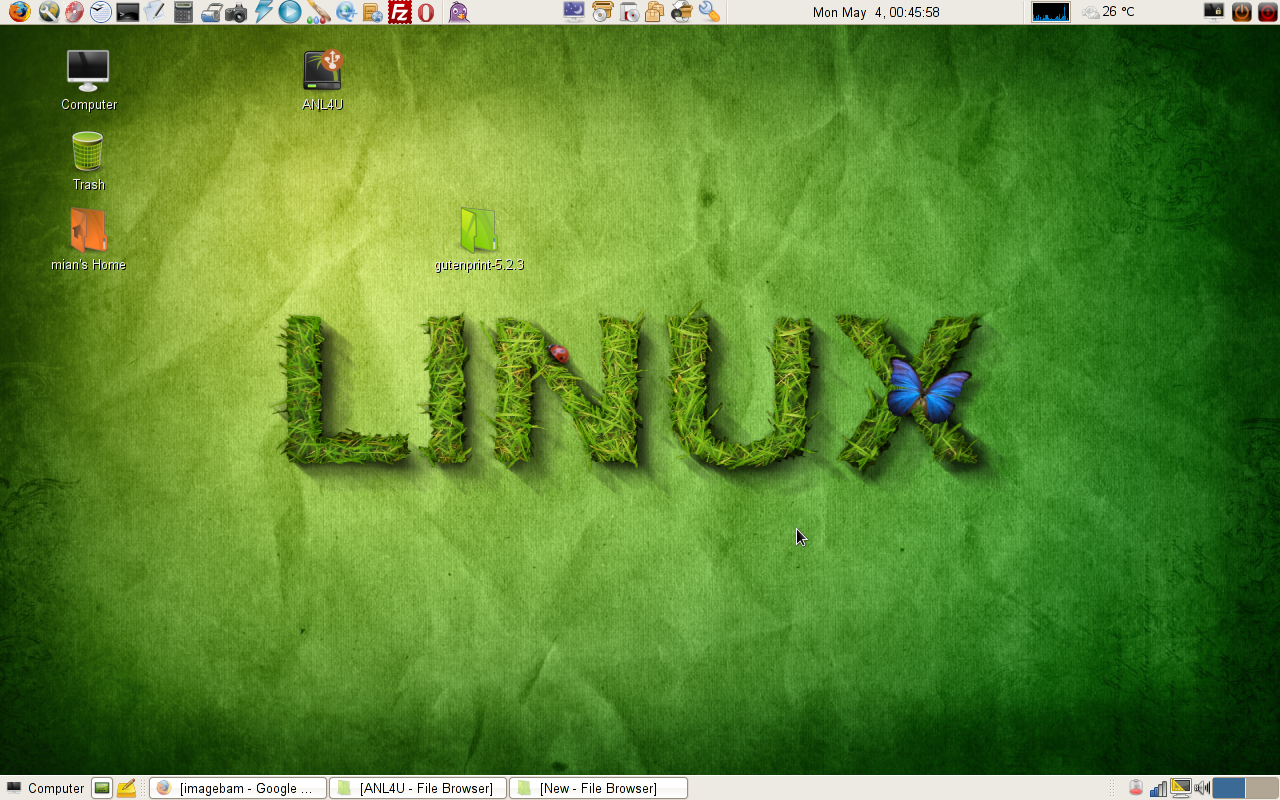This screenshot has width=1280, height=800.
Task: Launch the calculator application
Action: (182, 12)
